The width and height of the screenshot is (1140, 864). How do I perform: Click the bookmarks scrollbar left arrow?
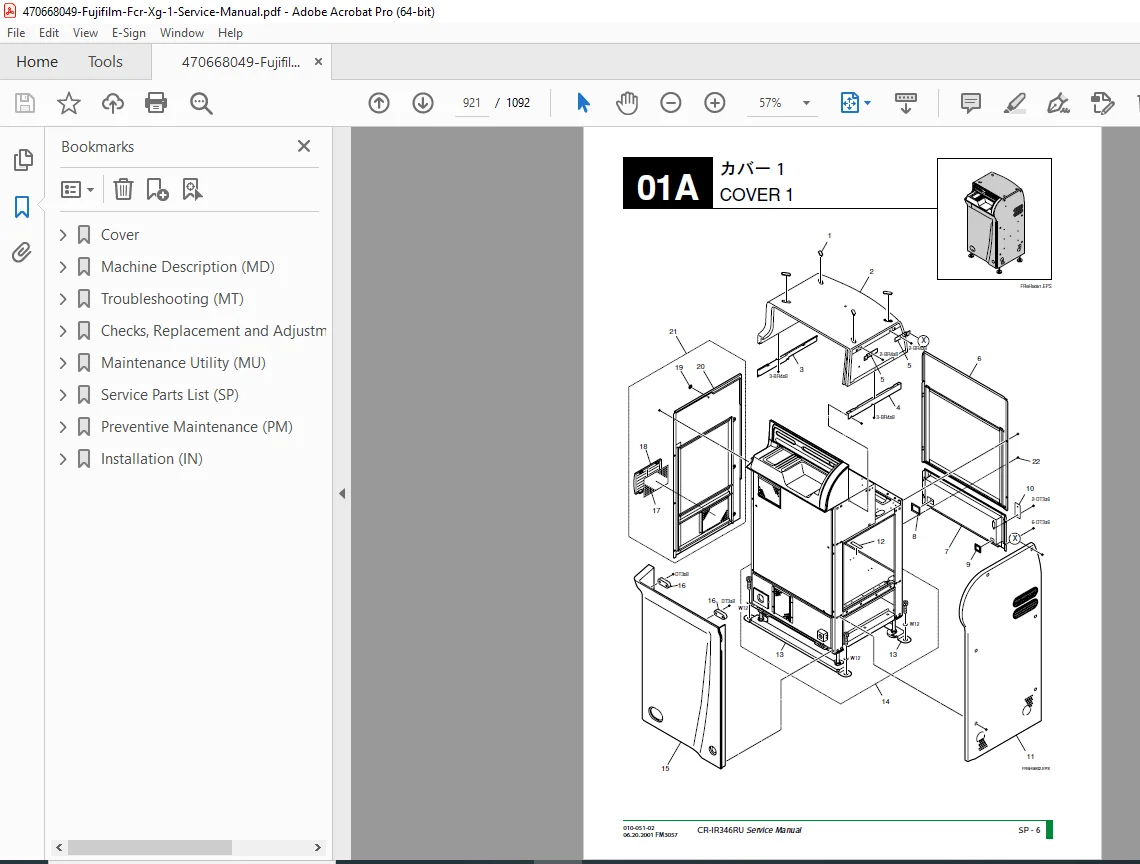pos(60,847)
